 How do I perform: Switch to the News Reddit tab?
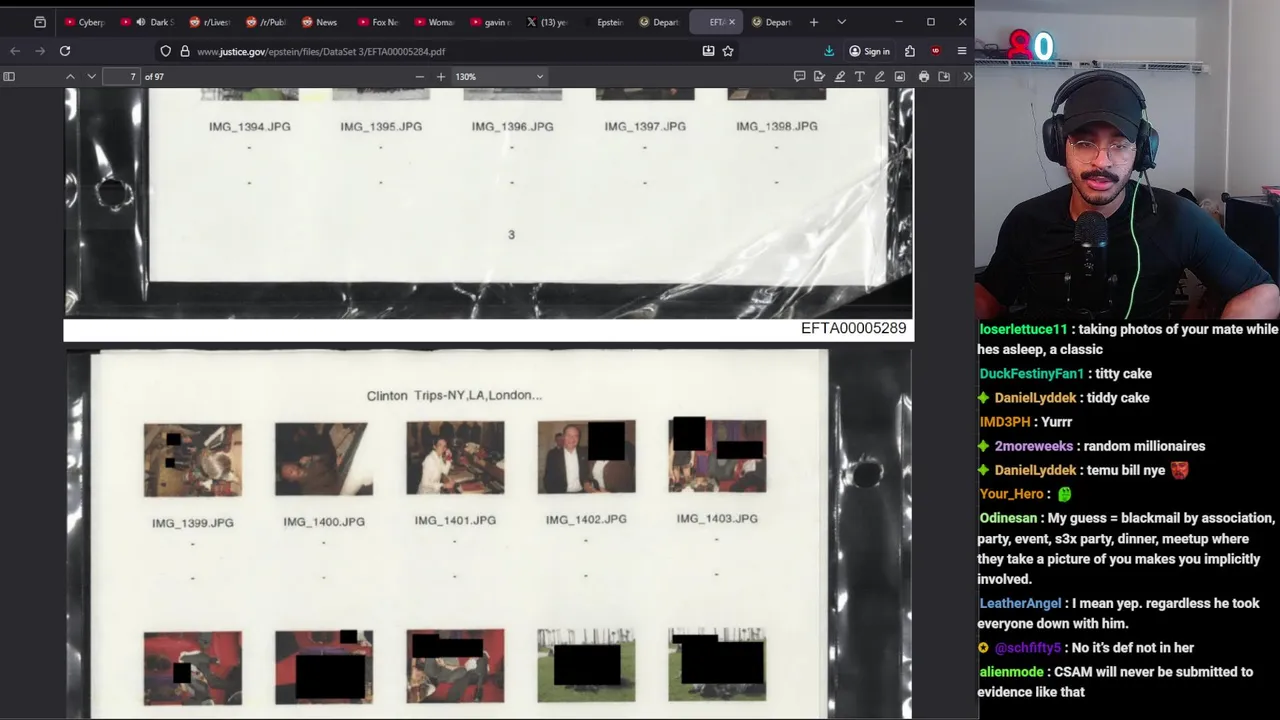320,22
